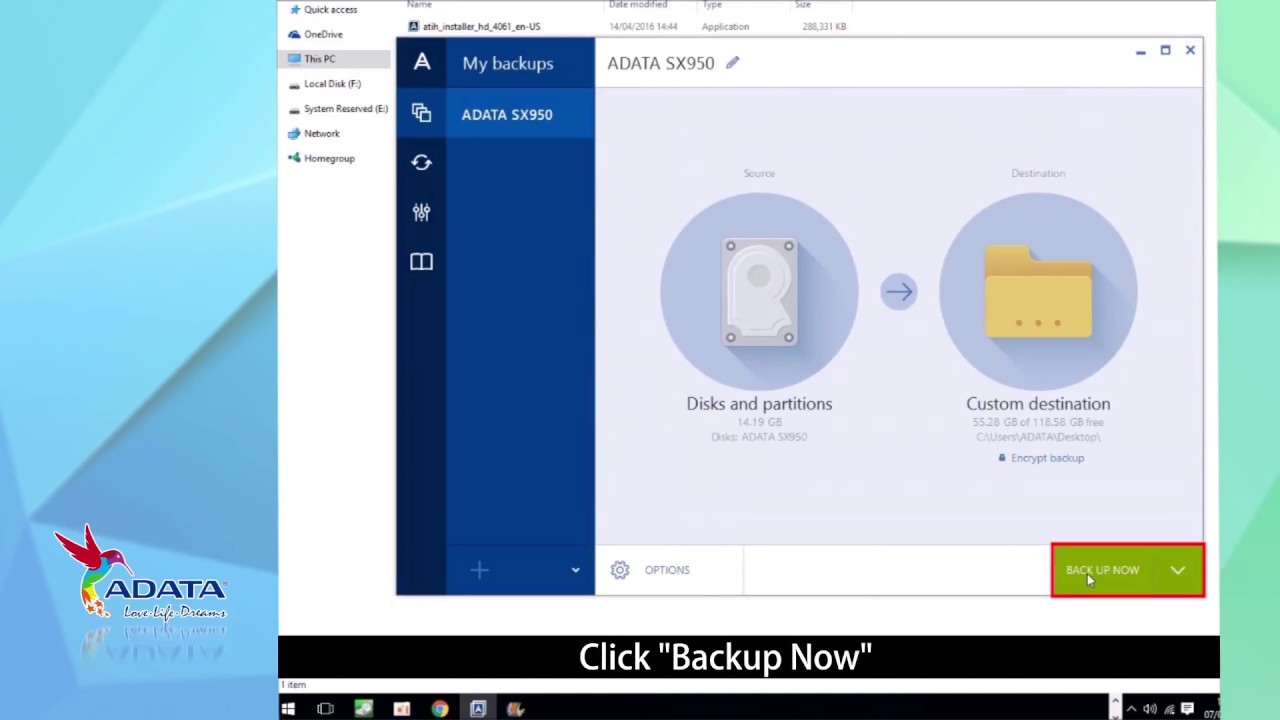The height and width of the screenshot is (720, 1280).
Task: Click the volume icon in system tray
Action: tap(1150, 710)
